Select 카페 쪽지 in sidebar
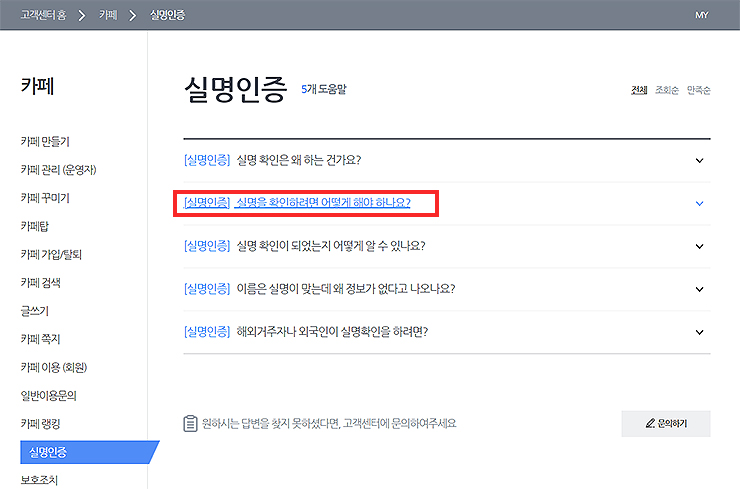740x489 pixels. tap(41, 339)
